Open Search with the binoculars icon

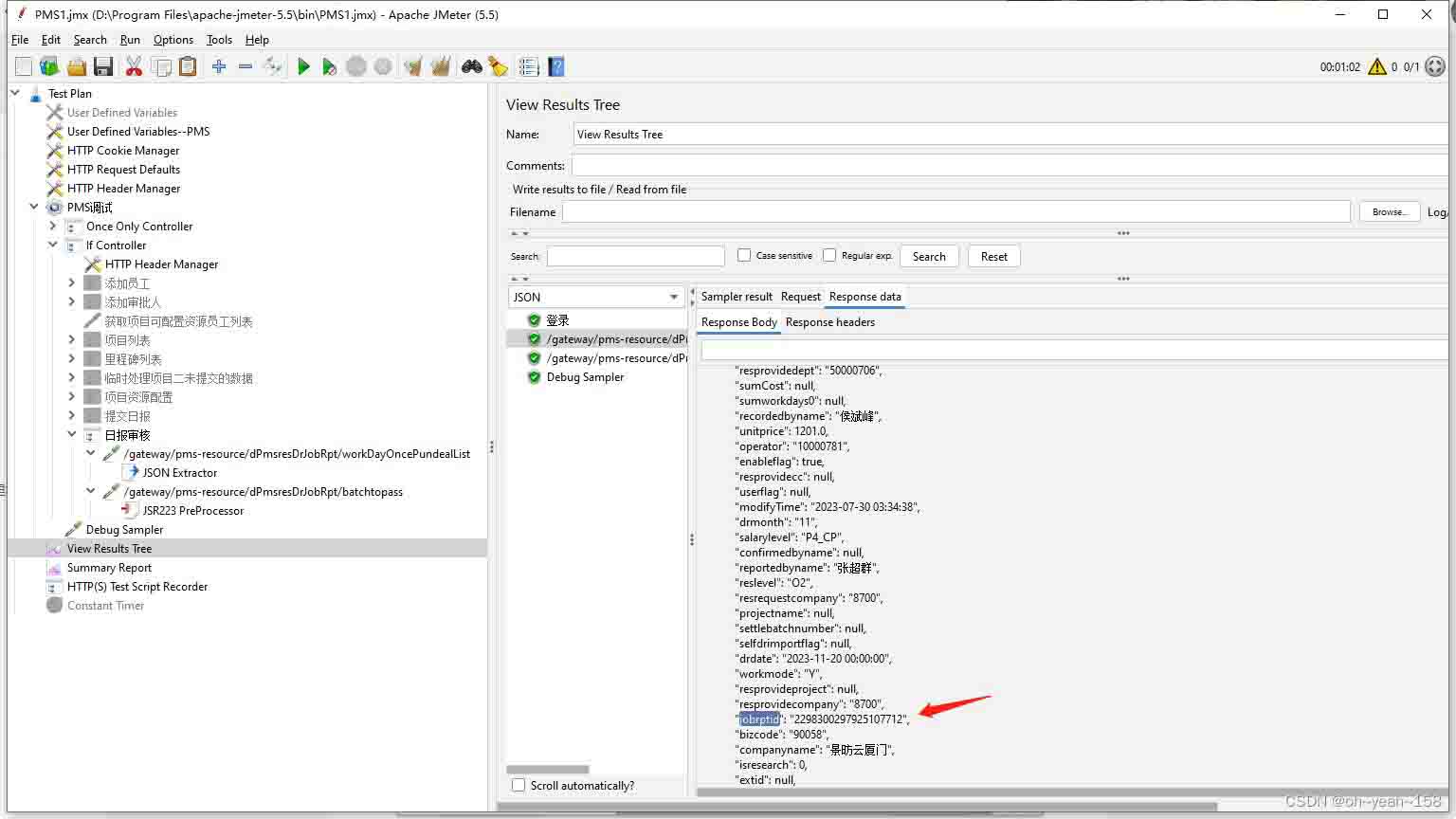(x=471, y=66)
